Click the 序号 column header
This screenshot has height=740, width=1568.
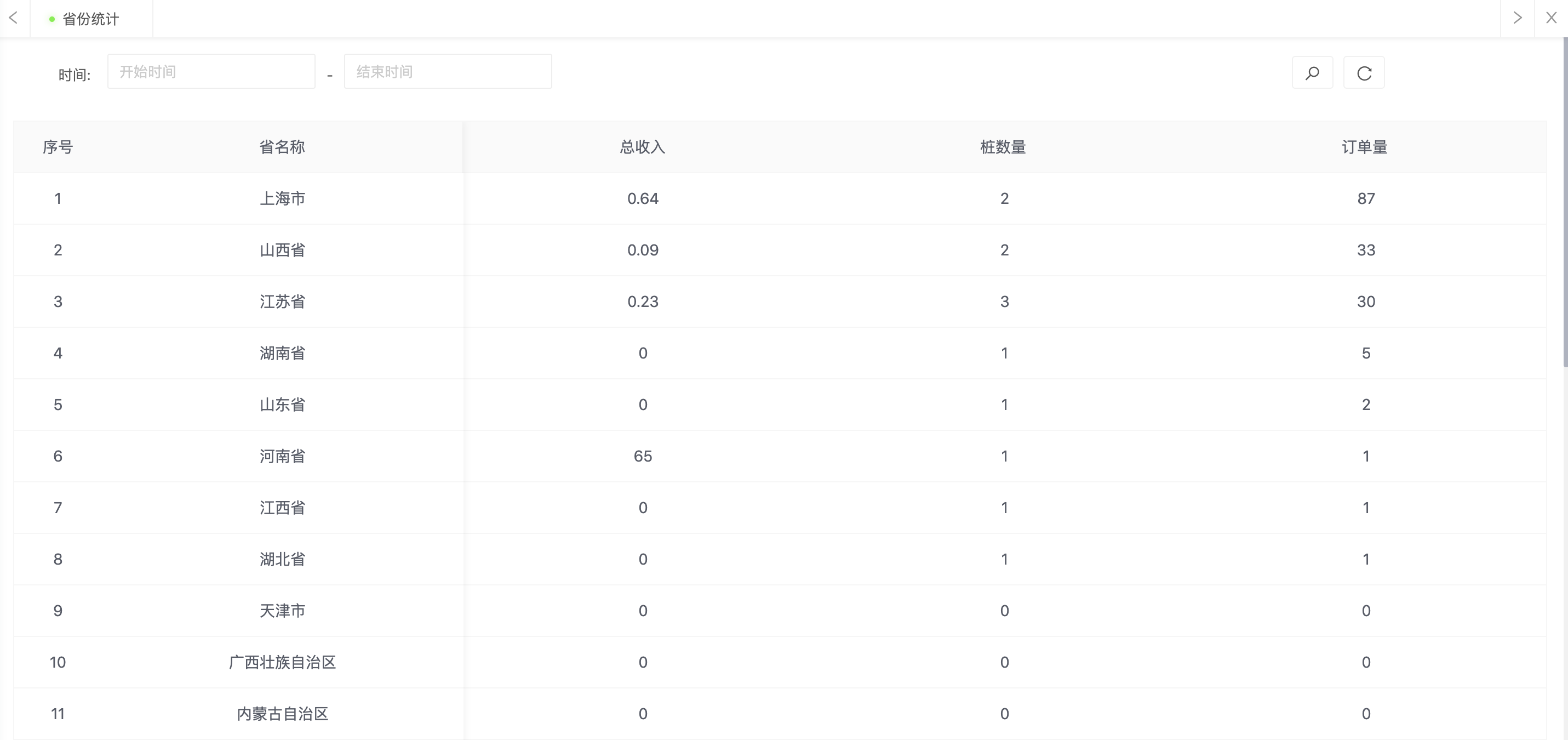pyautogui.click(x=58, y=147)
